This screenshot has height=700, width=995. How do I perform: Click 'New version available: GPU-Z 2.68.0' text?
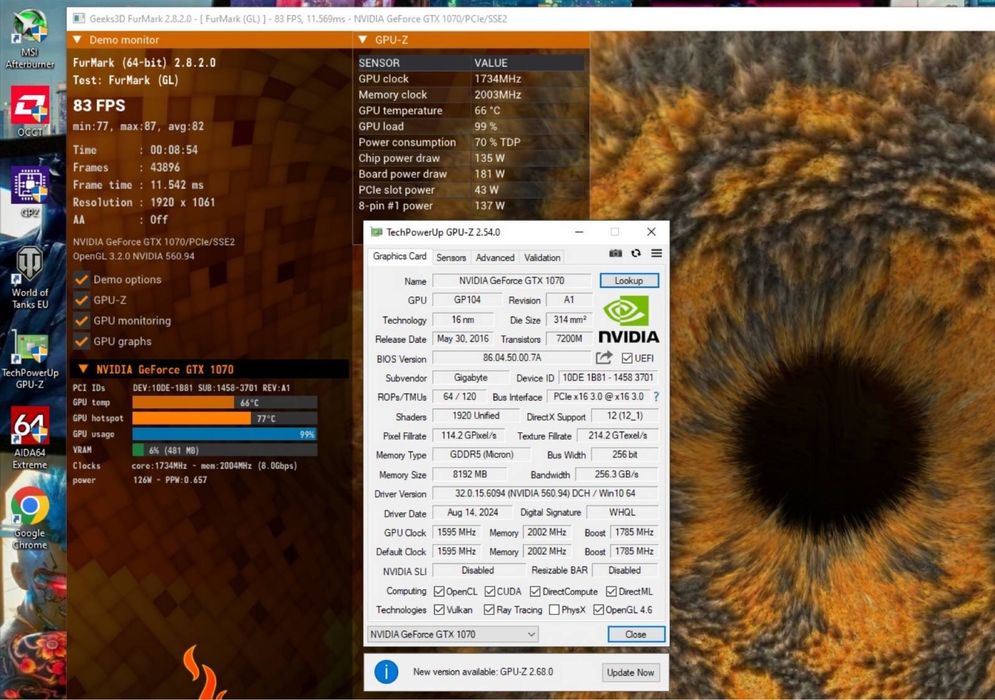pyautogui.click(x=483, y=671)
